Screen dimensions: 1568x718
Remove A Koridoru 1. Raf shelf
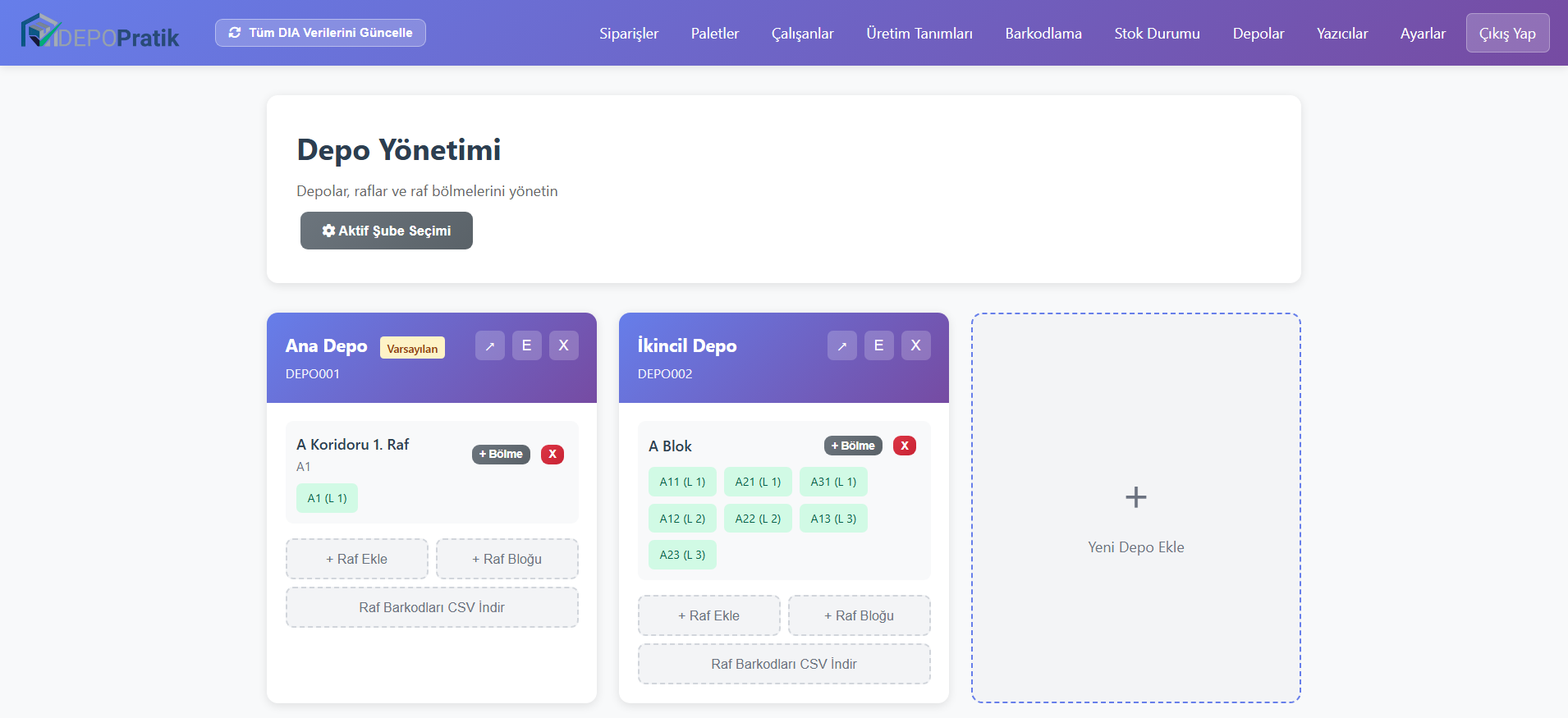552,454
